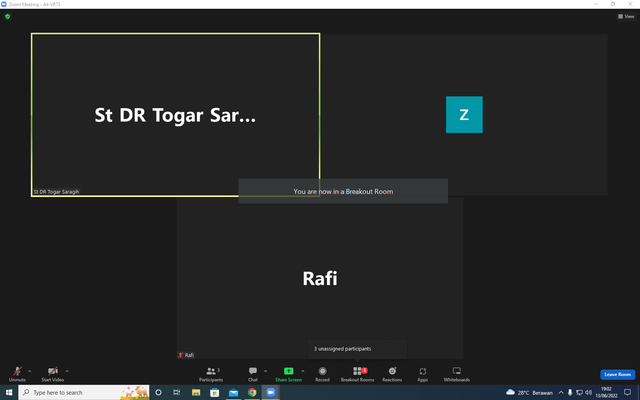Open the Reactions menu
Image resolution: width=640 pixels, height=400 pixels.
coord(392,373)
